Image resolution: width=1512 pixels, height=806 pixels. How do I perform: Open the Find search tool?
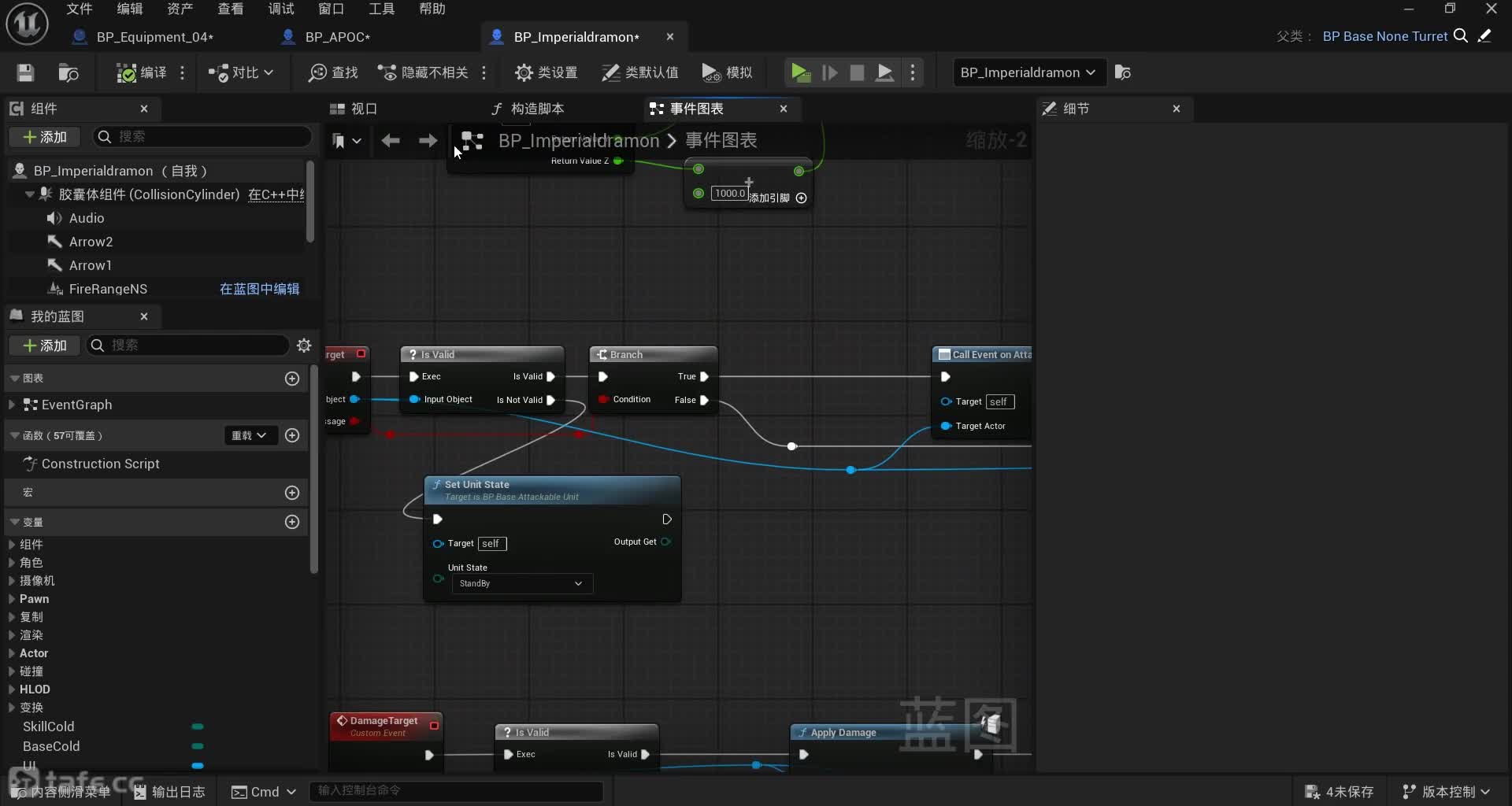[333, 72]
